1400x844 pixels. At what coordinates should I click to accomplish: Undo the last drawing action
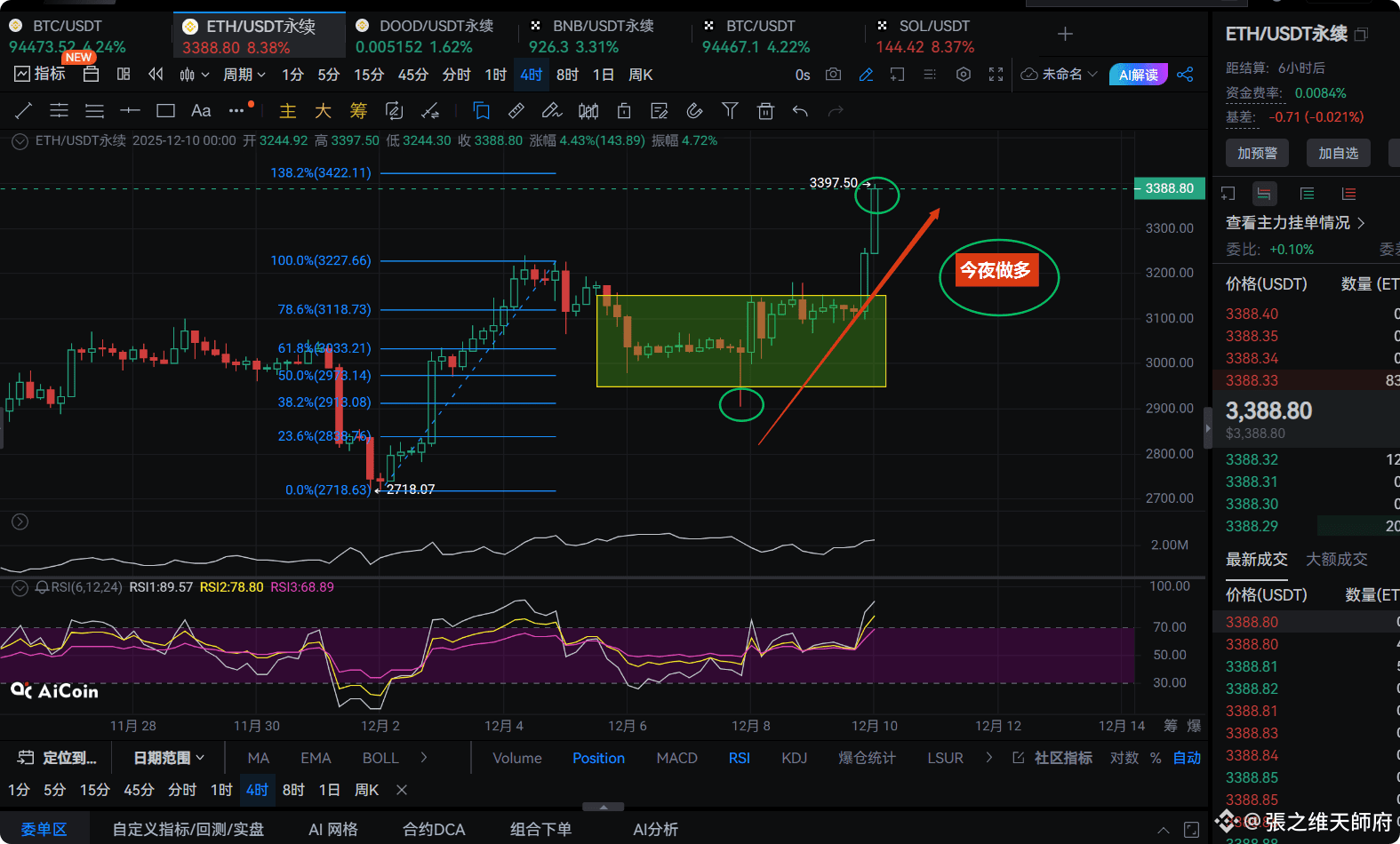[800, 111]
